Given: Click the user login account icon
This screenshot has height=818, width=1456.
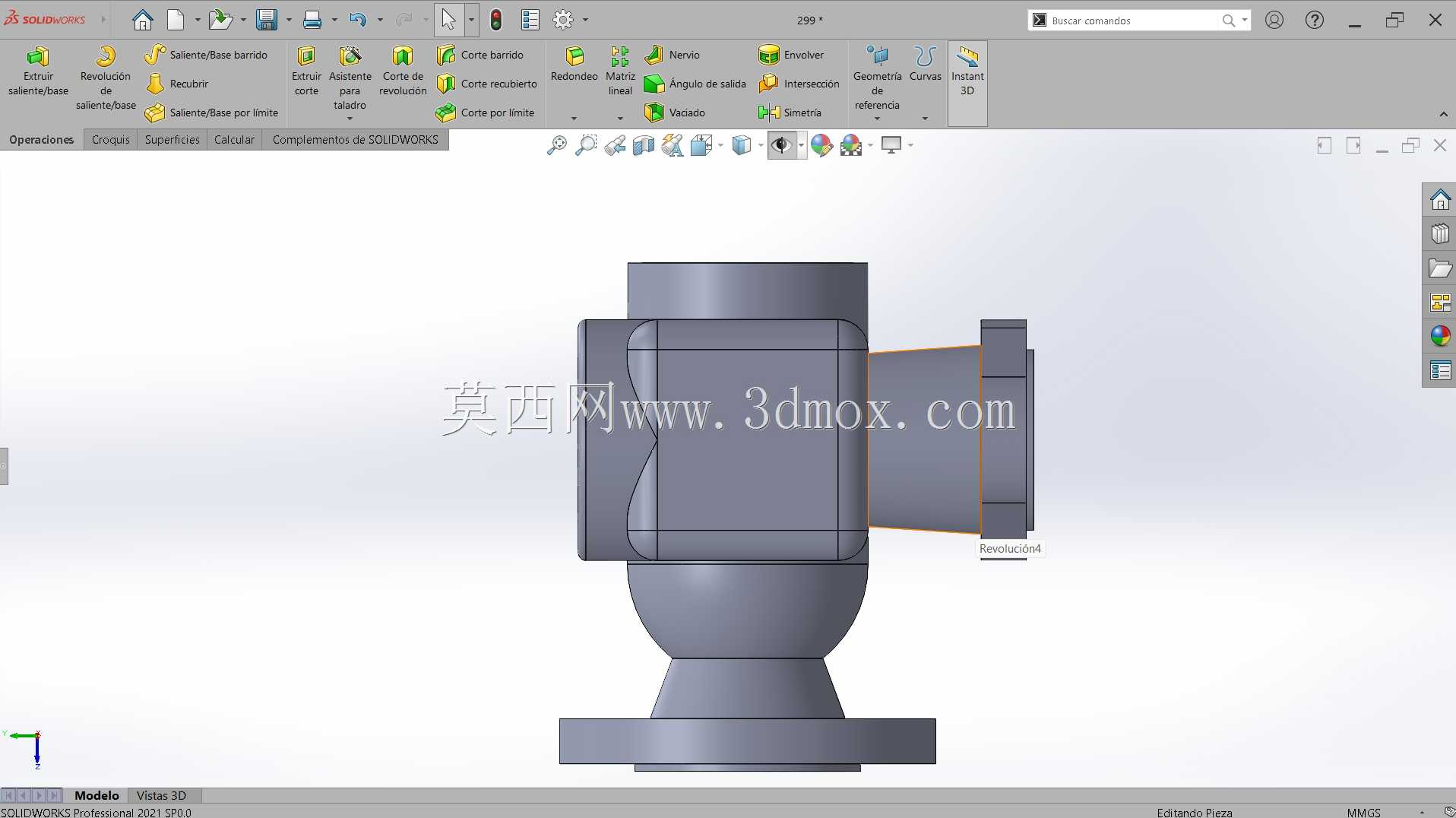Looking at the screenshot, I should 1274,21.
